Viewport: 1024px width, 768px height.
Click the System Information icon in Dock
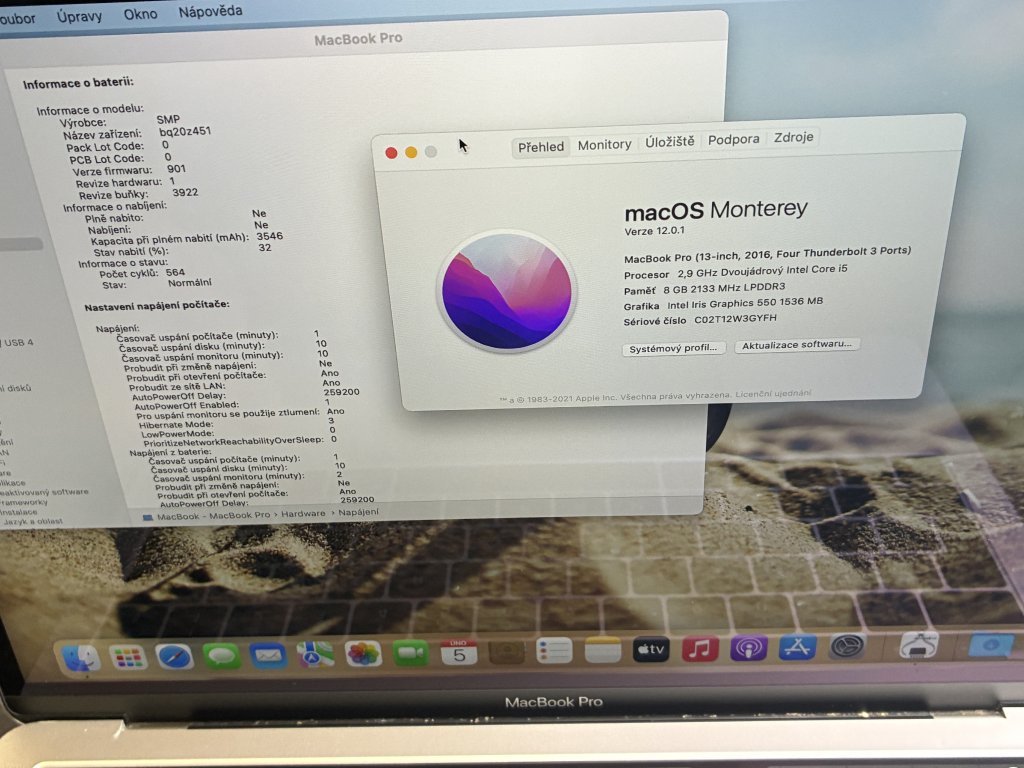[919, 645]
